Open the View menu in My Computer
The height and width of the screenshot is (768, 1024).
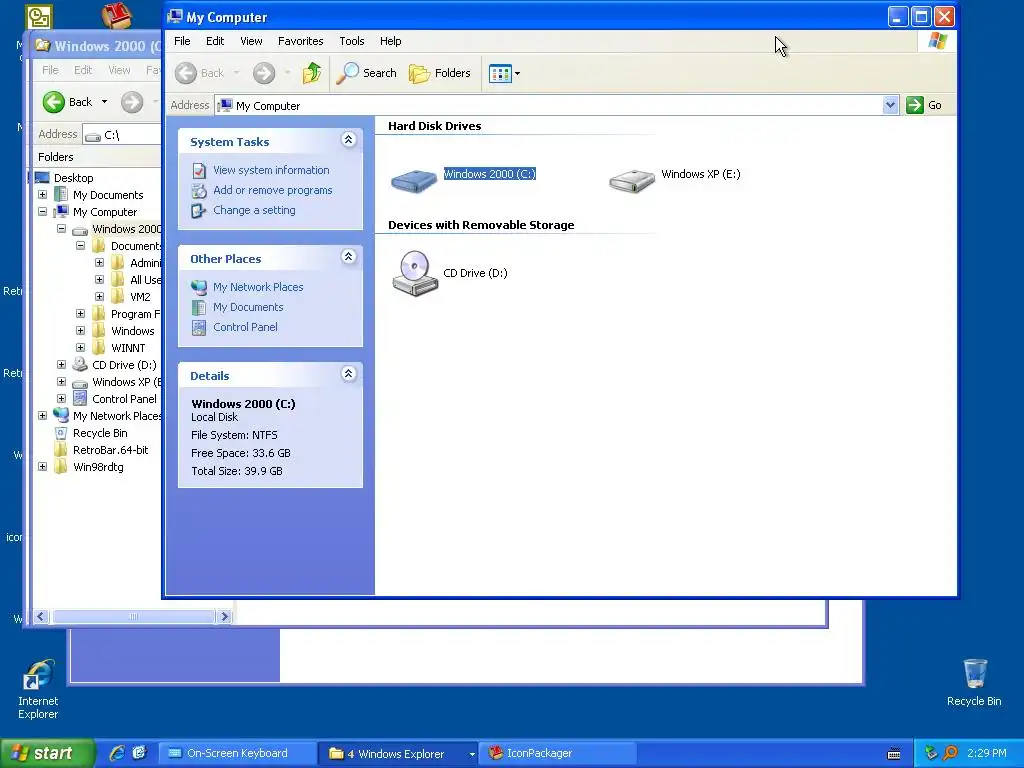[251, 41]
